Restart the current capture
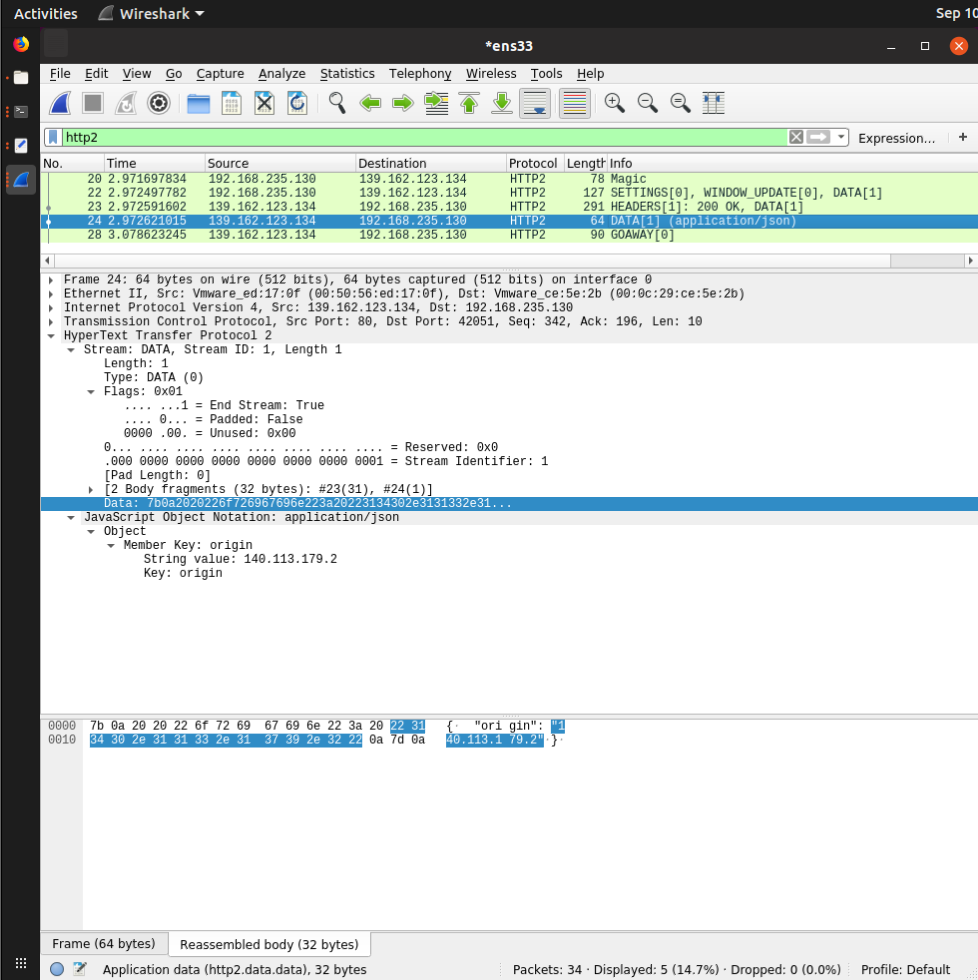Screen dimensions: 978x980 (126, 103)
